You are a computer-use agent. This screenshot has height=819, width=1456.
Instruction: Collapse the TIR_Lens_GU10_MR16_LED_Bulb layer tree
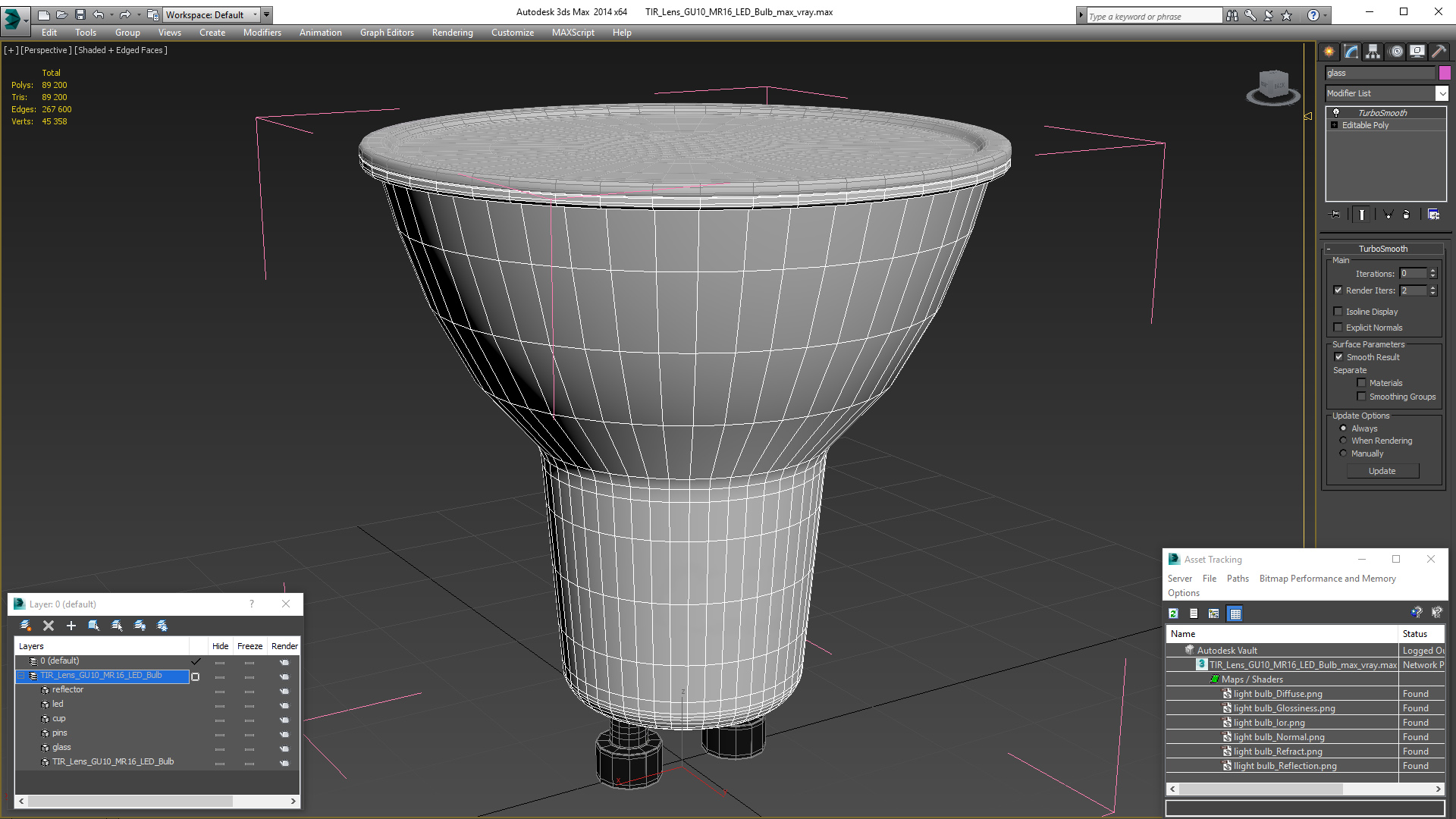pyautogui.click(x=21, y=676)
